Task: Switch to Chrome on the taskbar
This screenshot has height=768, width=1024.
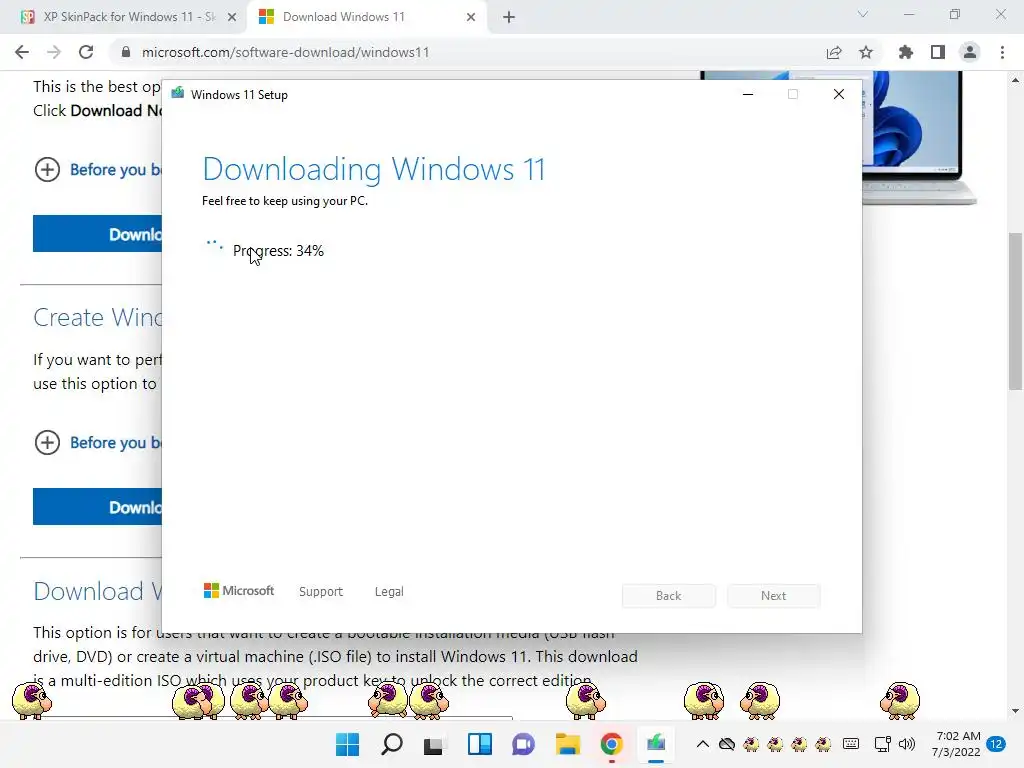Action: click(612, 744)
